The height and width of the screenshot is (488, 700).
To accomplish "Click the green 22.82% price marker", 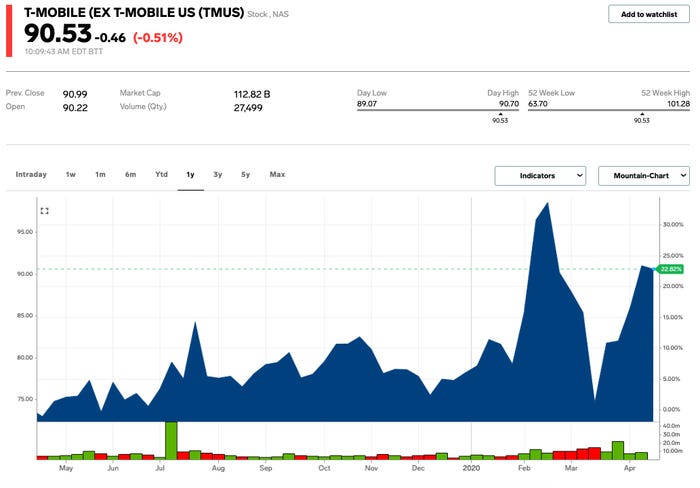I will (670, 269).
